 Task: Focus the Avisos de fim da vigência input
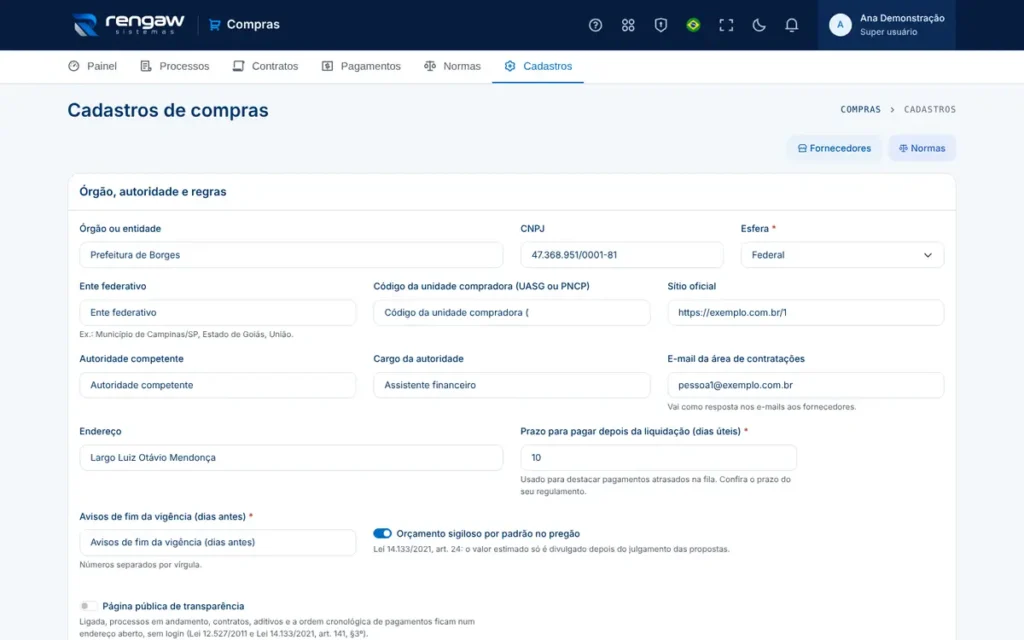[217, 542]
